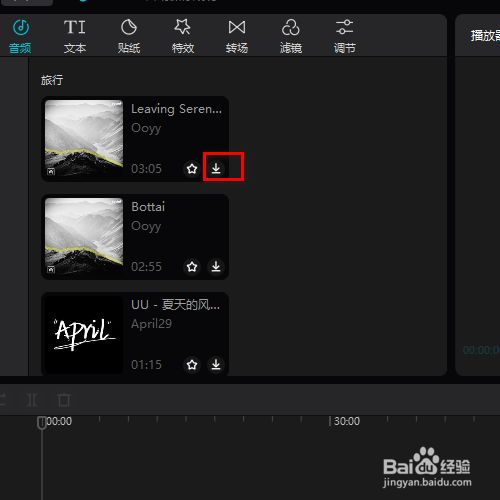Click the delete trash icon in timeline toolbar

[64, 400]
